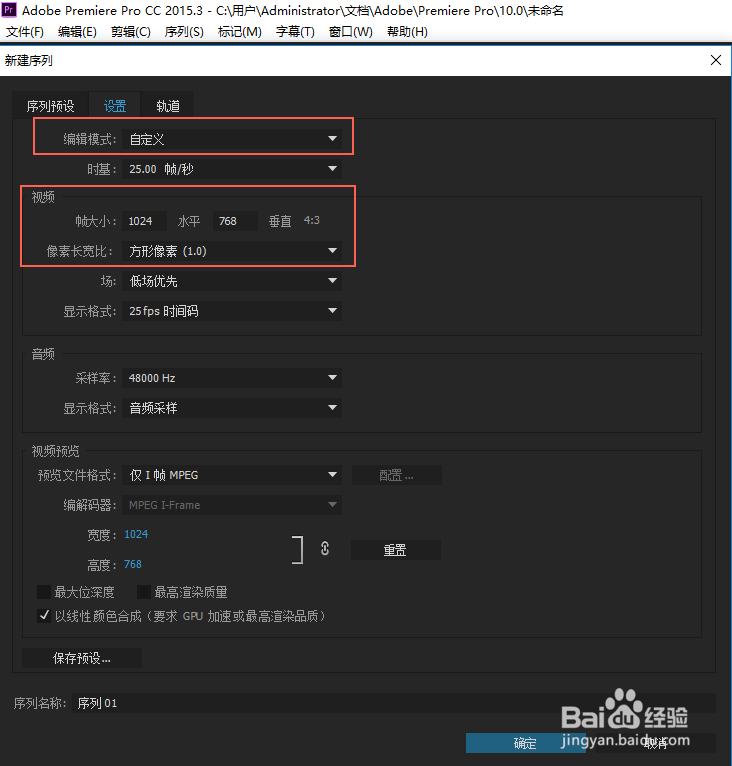Open the 序列(S) menu
The width and height of the screenshot is (732, 766).
tap(184, 32)
